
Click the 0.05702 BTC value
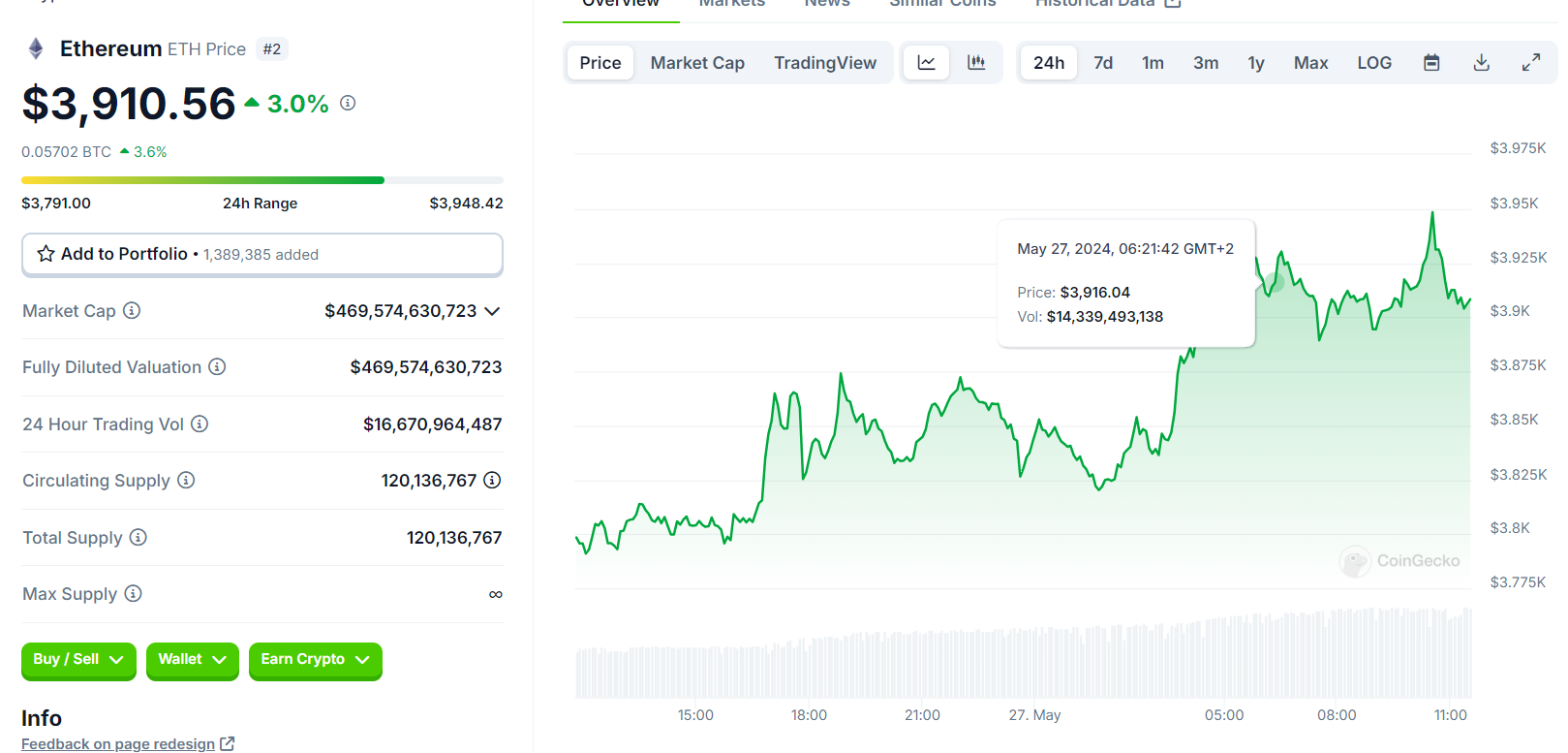pyautogui.click(x=66, y=152)
